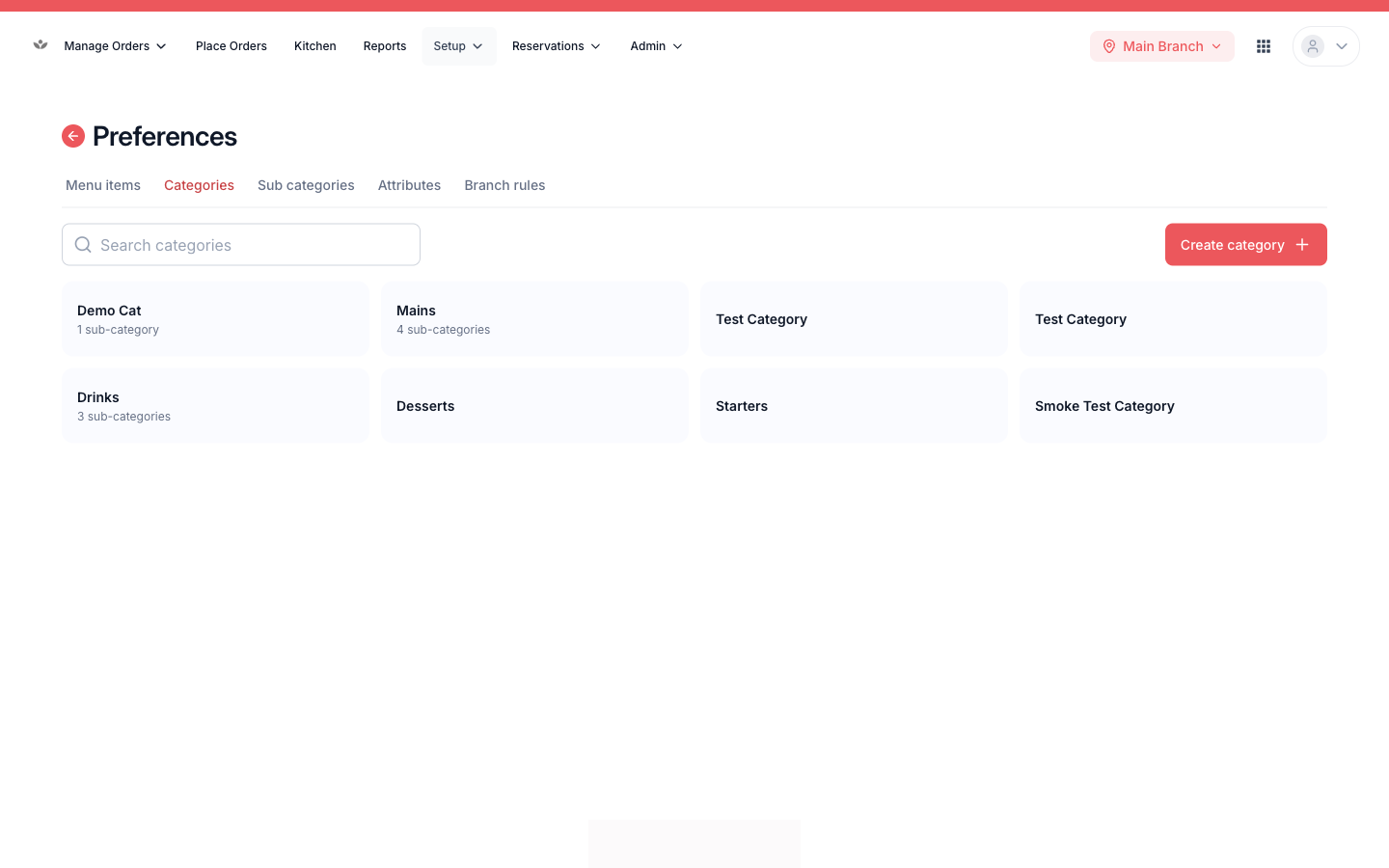Open the Attributes tab

tap(409, 185)
